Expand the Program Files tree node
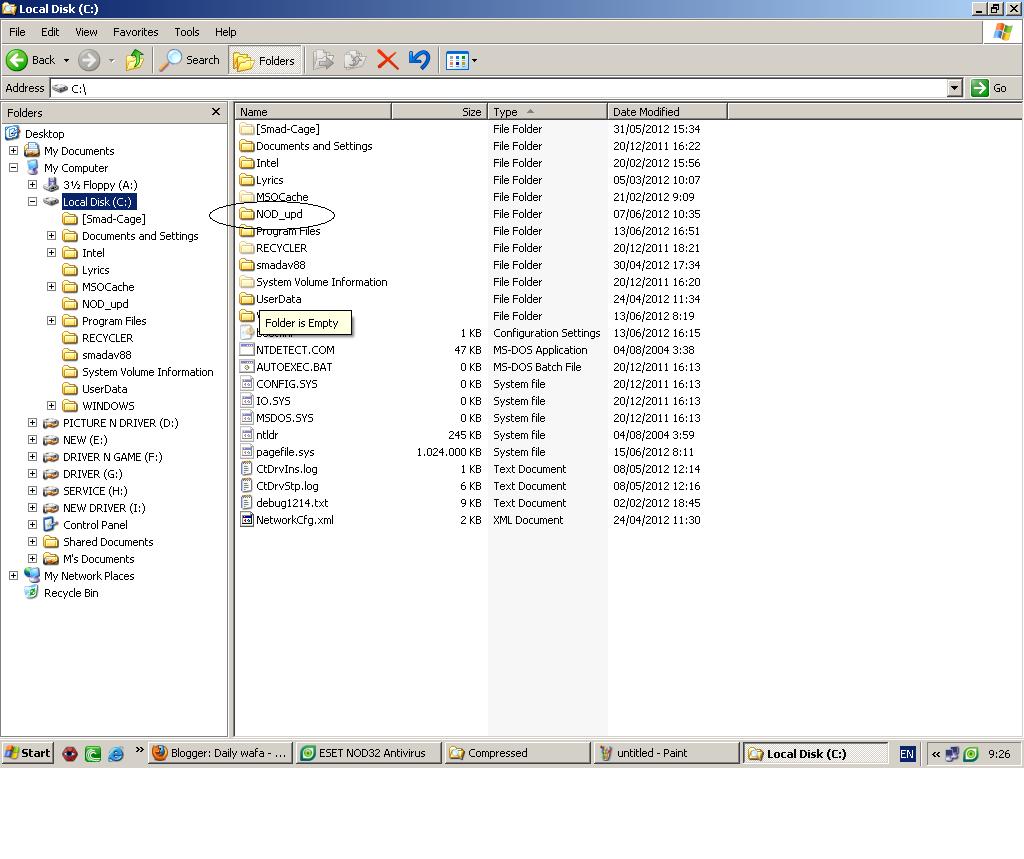The image size is (1024, 859). 52,321
